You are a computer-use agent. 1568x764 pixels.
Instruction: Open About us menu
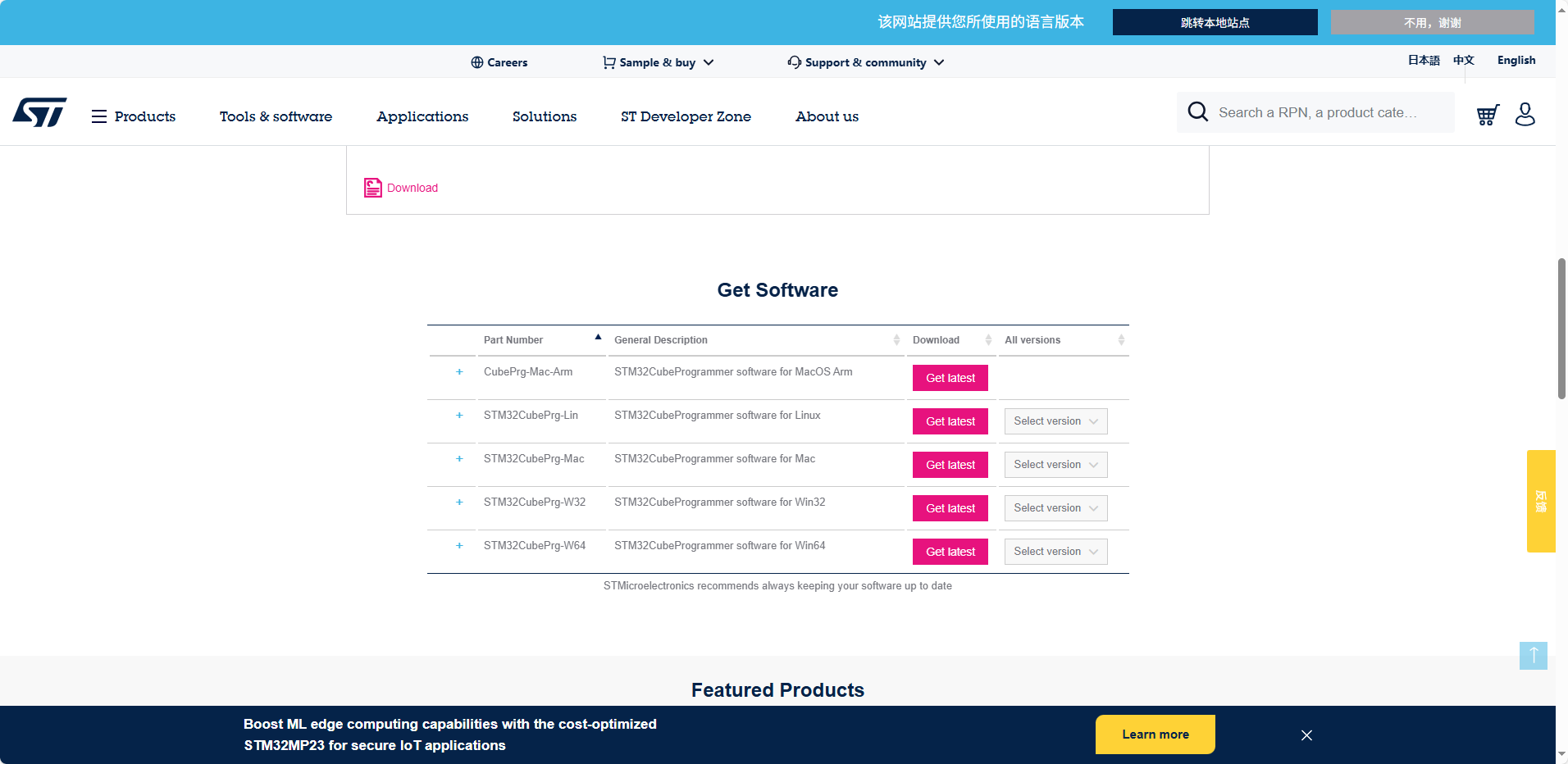(x=827, y=116)
